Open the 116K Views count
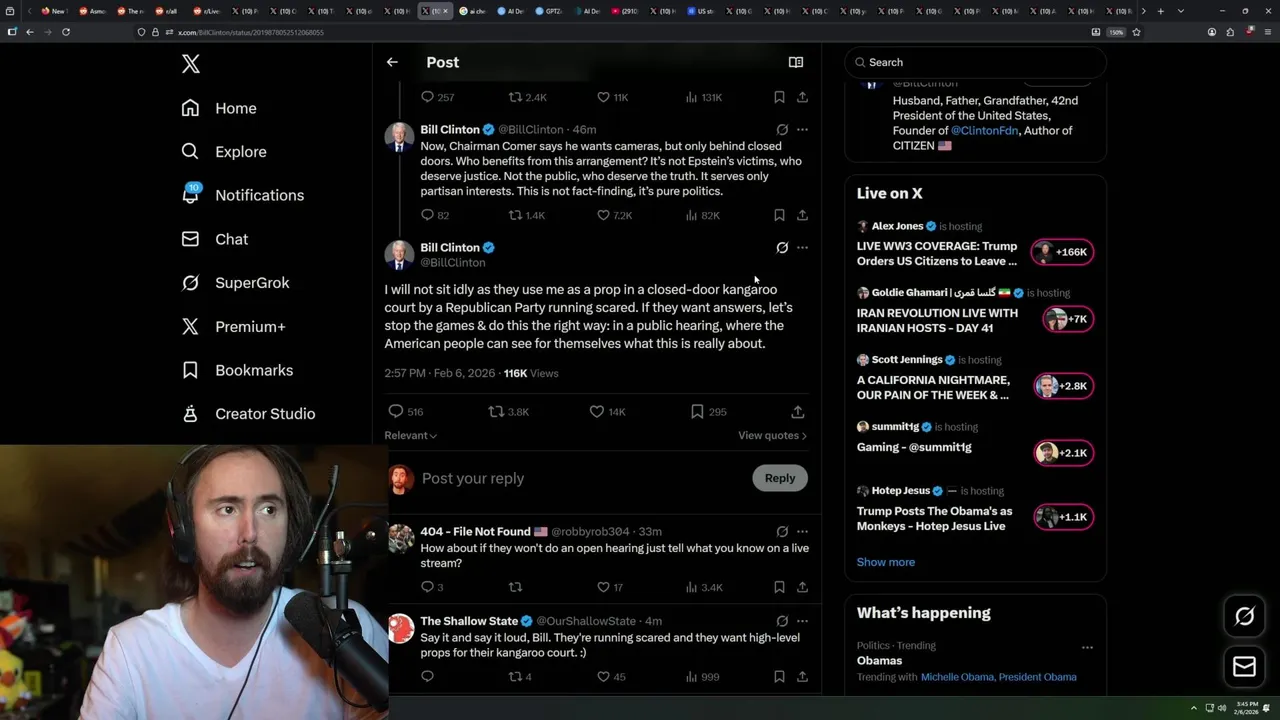 pyautogui.click(x=531, y=373)
